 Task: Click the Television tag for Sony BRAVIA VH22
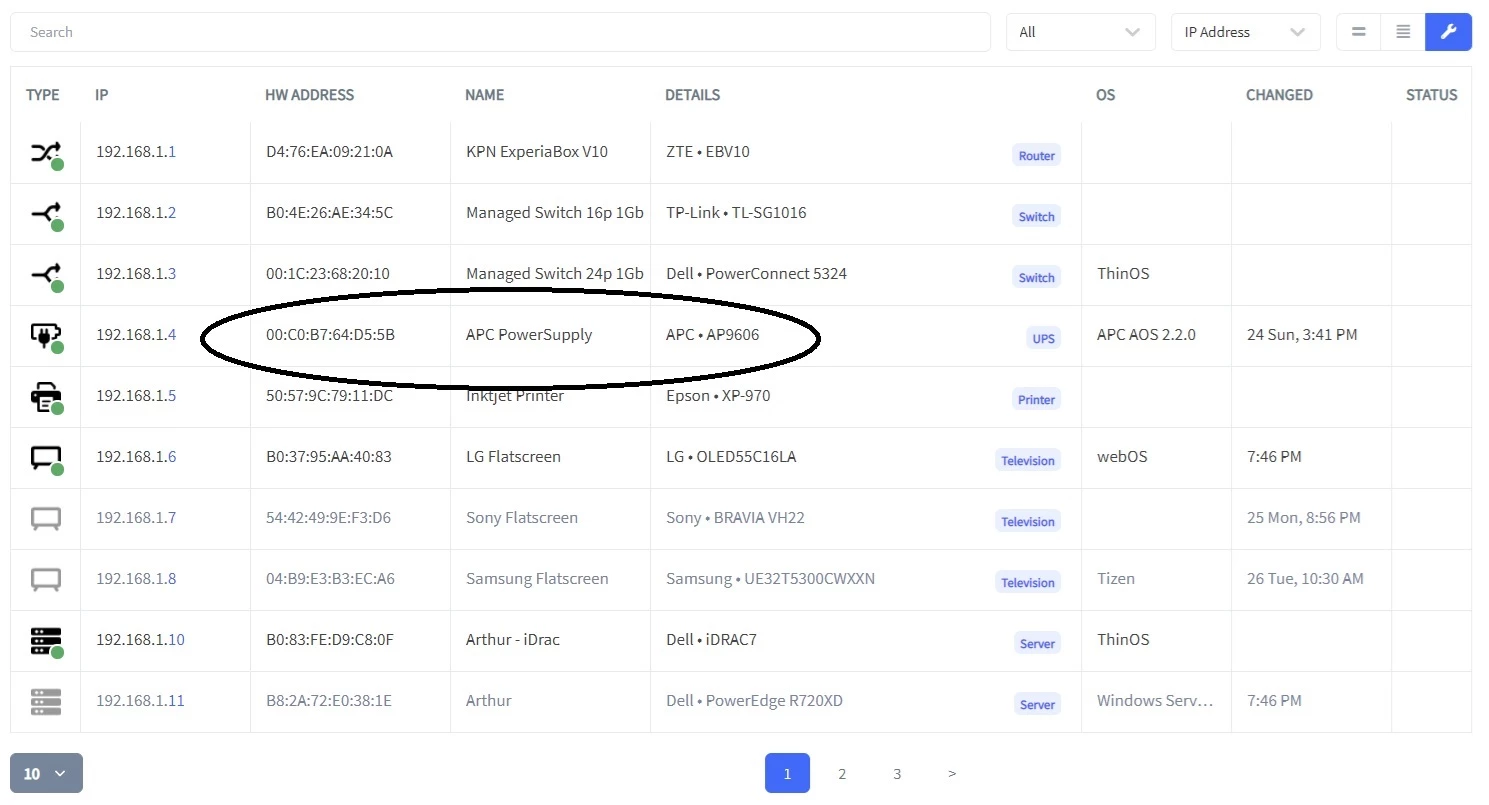point(1028,522)
